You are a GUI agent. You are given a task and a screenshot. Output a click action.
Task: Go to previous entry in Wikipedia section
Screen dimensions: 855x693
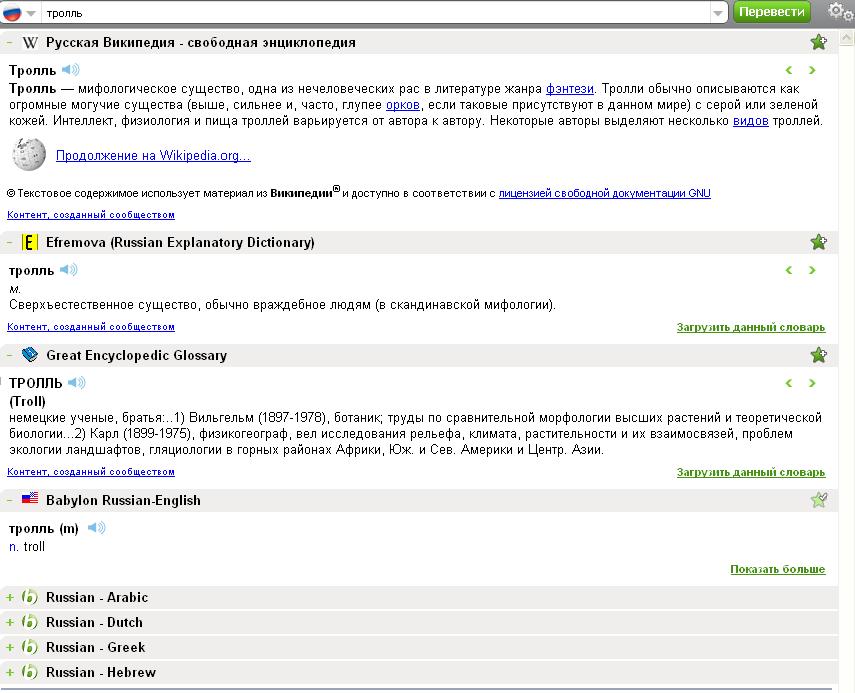point(788,70)
